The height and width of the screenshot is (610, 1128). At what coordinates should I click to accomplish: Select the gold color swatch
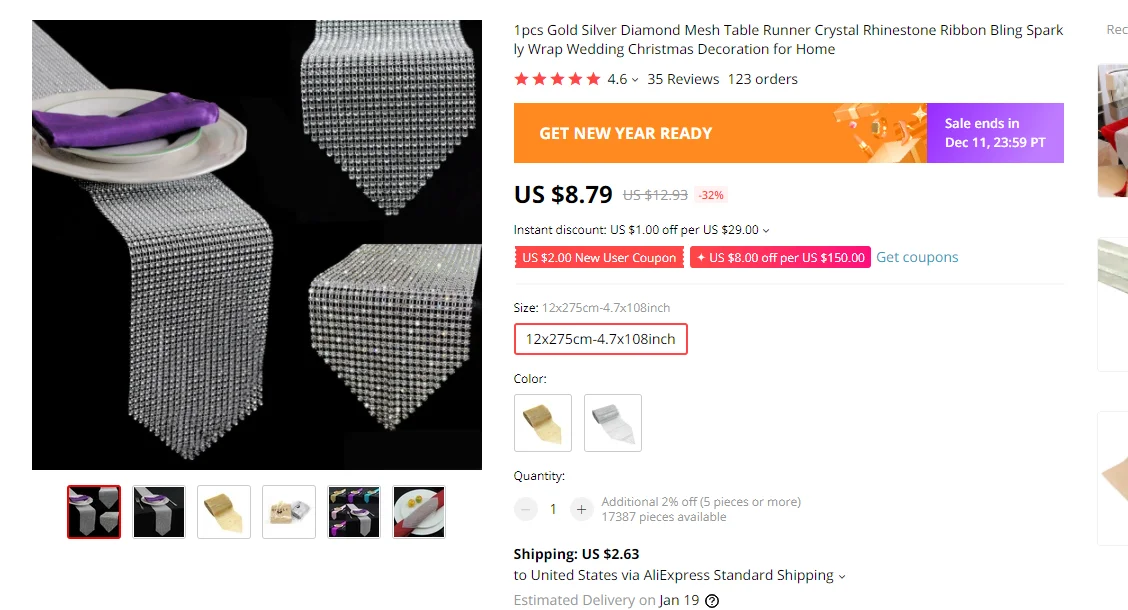pyautogui.click(x=543, y=423)
